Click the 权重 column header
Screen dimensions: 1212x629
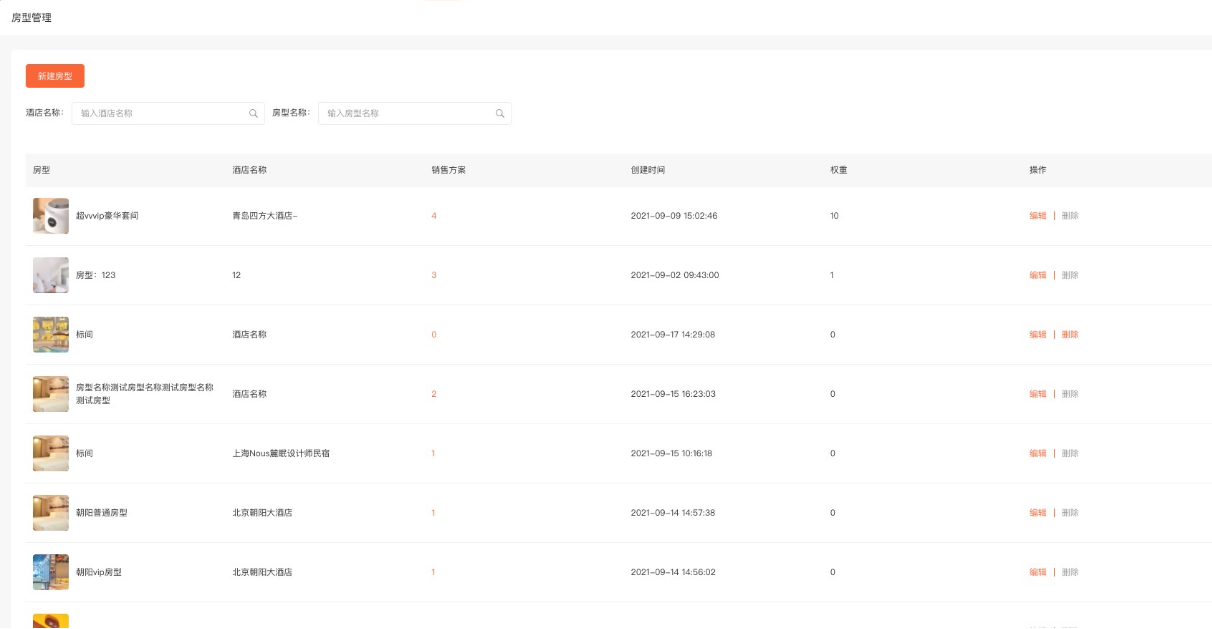coord(839,170)
